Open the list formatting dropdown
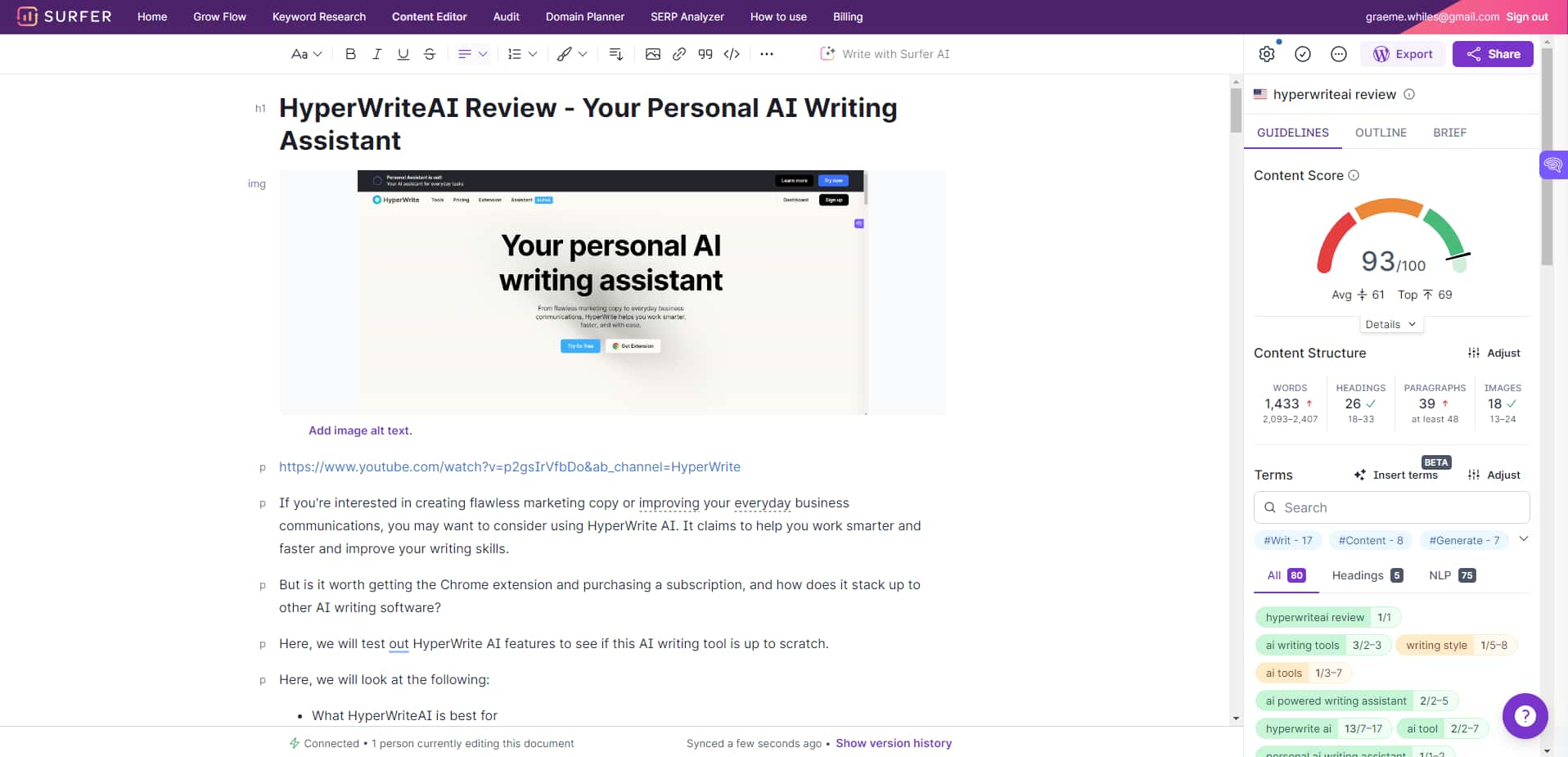Viewport: 1568px width, 757px height. pyautogui.click(x=520, y=53)
